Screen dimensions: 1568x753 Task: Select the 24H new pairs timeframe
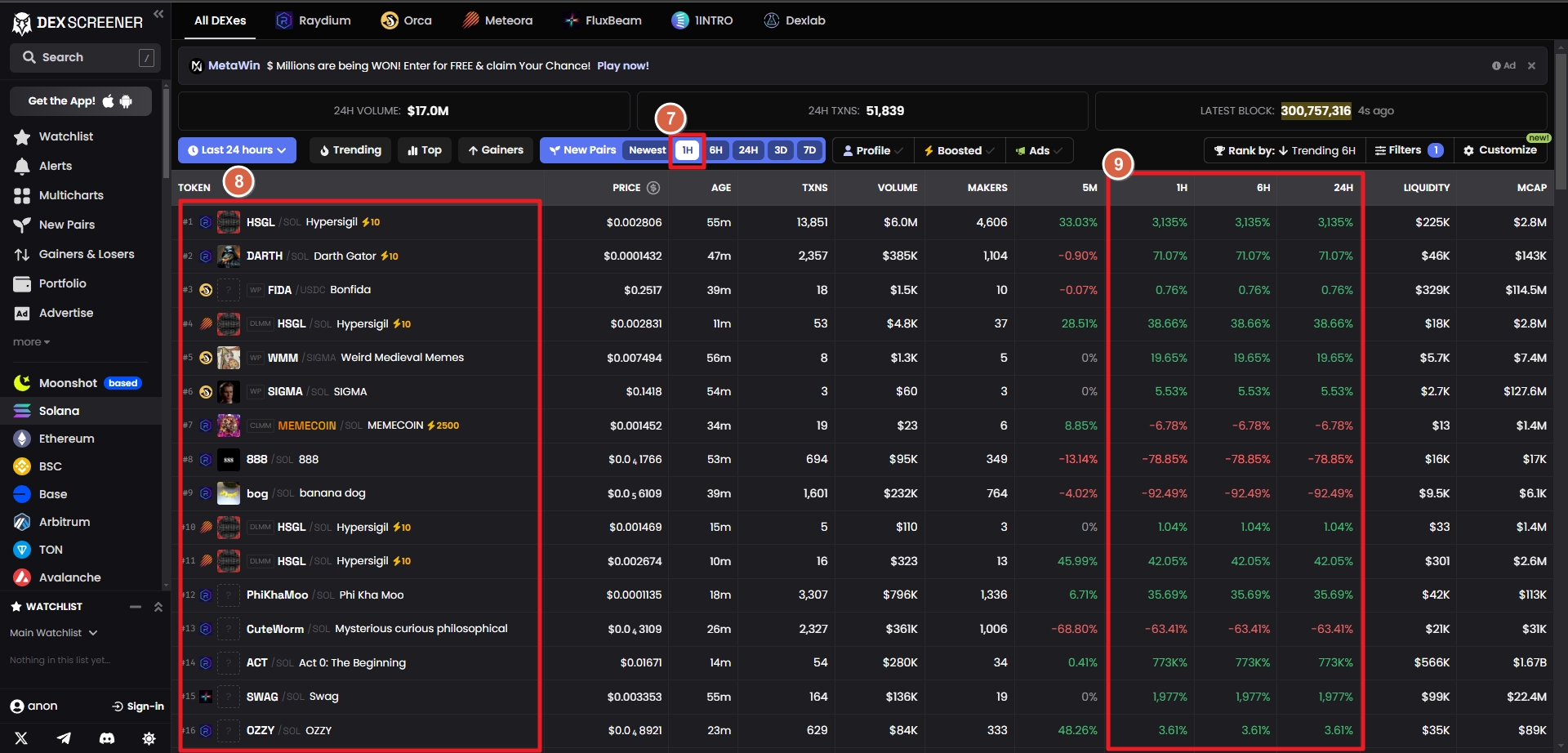748,150
